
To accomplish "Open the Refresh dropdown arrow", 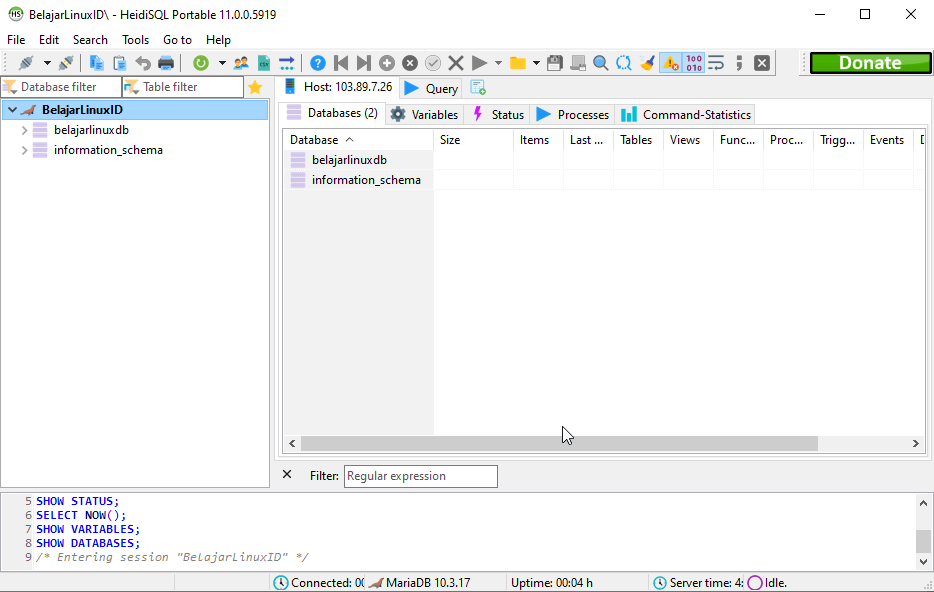I will (222, 63).
